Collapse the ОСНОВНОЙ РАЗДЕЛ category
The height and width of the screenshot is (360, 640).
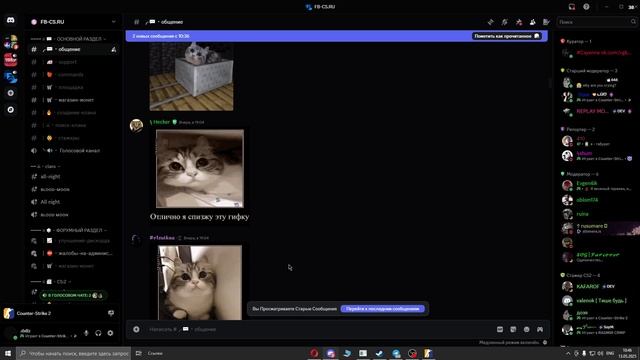pyautogui.click(x=69, y=39)
